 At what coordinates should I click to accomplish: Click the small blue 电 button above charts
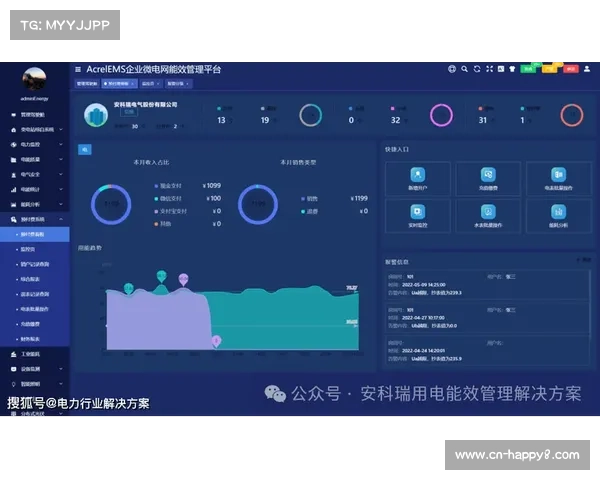point(85,150)
